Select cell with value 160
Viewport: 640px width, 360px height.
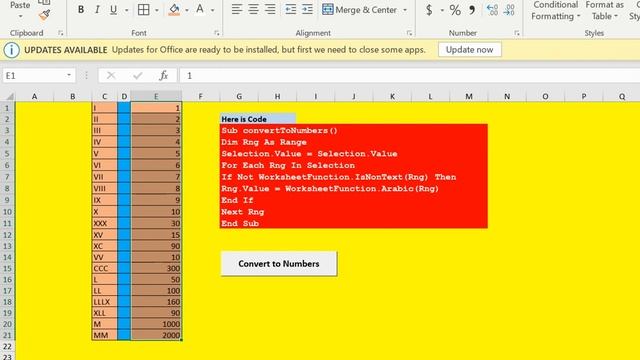pos(156,302)
